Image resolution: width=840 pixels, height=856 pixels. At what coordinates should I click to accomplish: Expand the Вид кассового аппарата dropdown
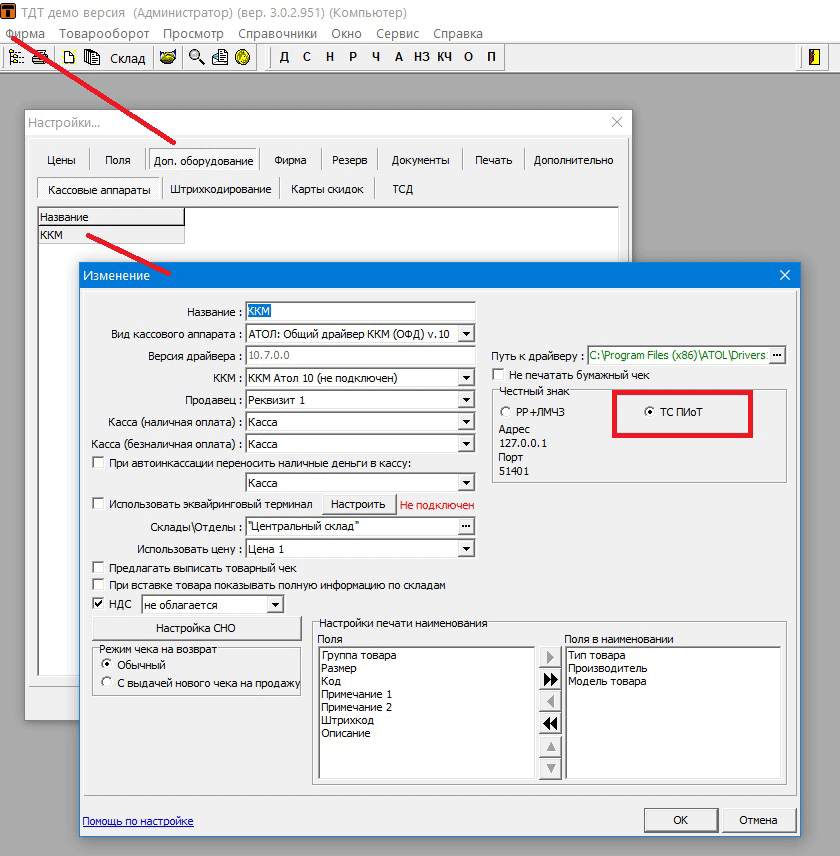466,334
